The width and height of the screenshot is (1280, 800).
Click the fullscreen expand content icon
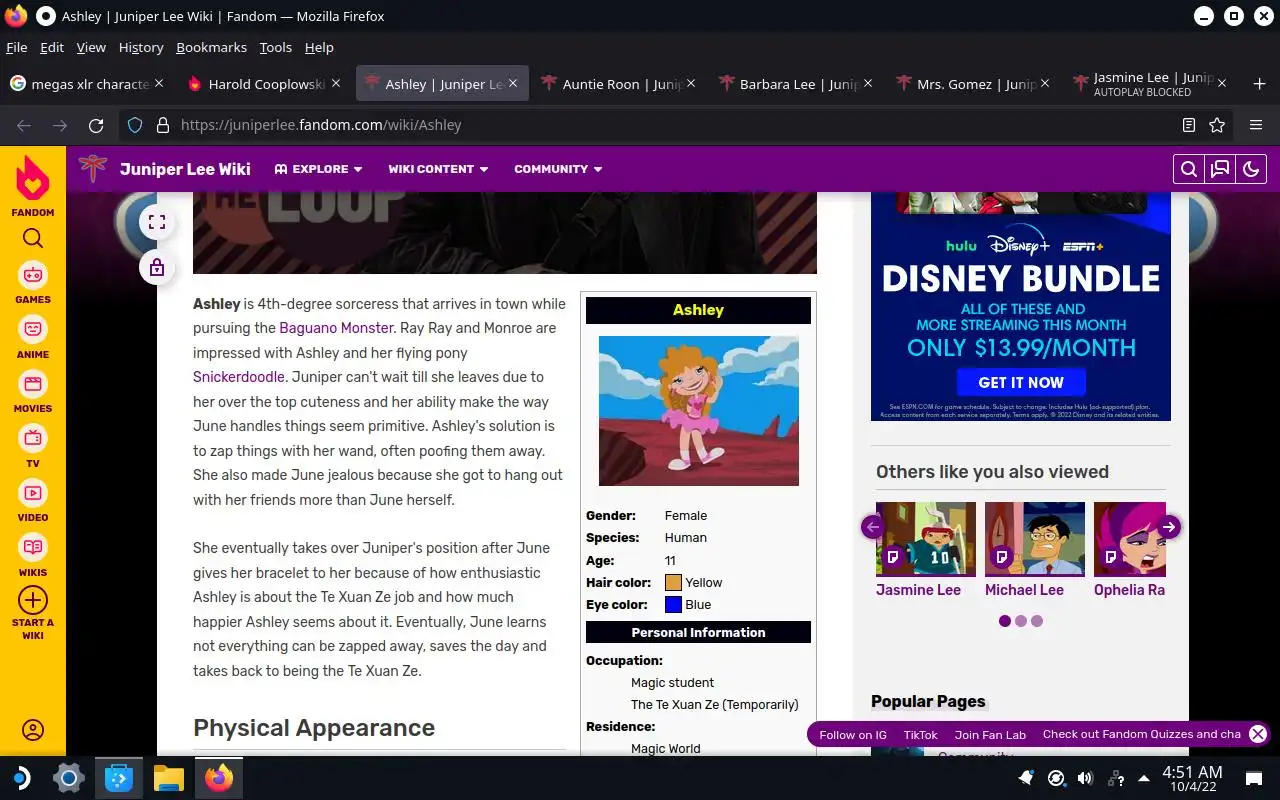click(x=157, y=222)
